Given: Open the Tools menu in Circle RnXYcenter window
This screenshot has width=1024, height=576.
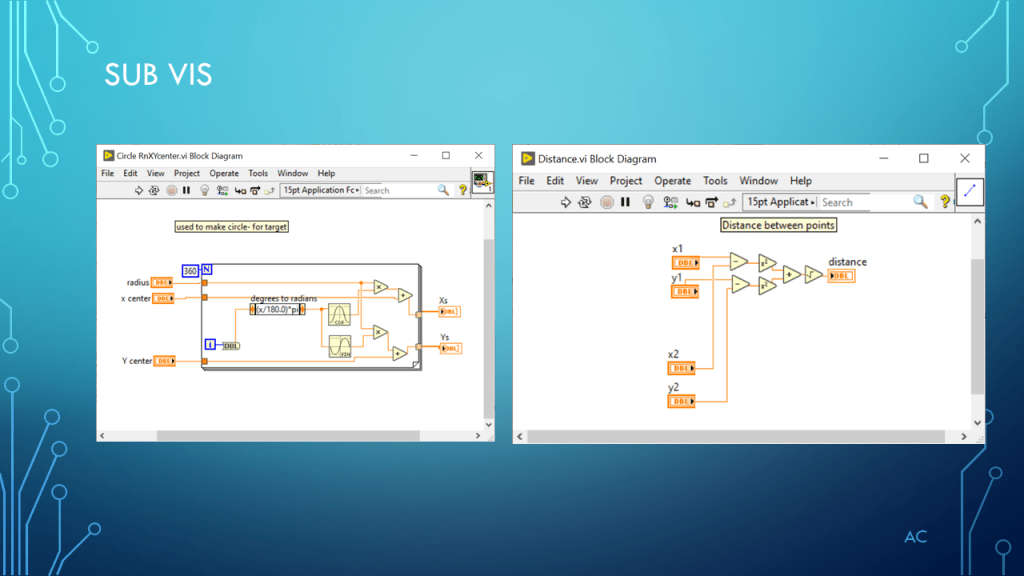Looking at the screenshot, I should [258, 173].
